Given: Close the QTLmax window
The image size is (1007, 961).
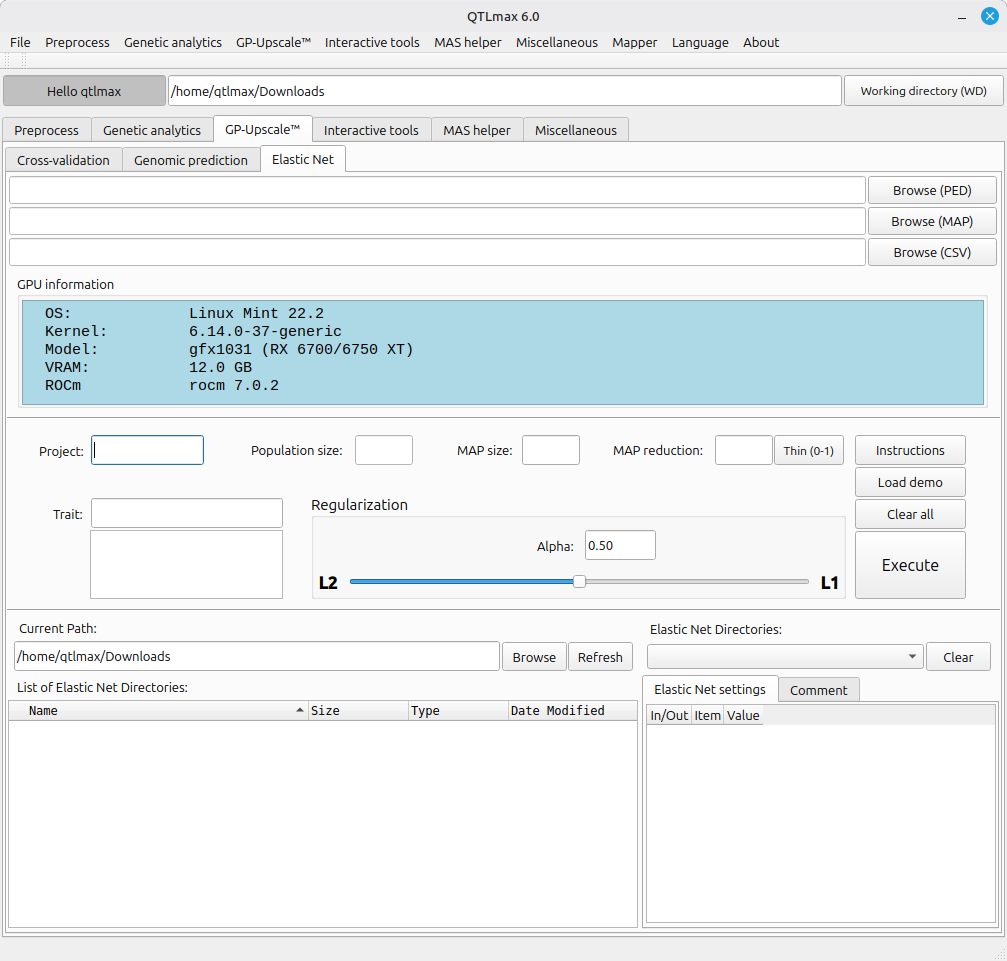Looking at the screenshot, I should coord(989,16).
